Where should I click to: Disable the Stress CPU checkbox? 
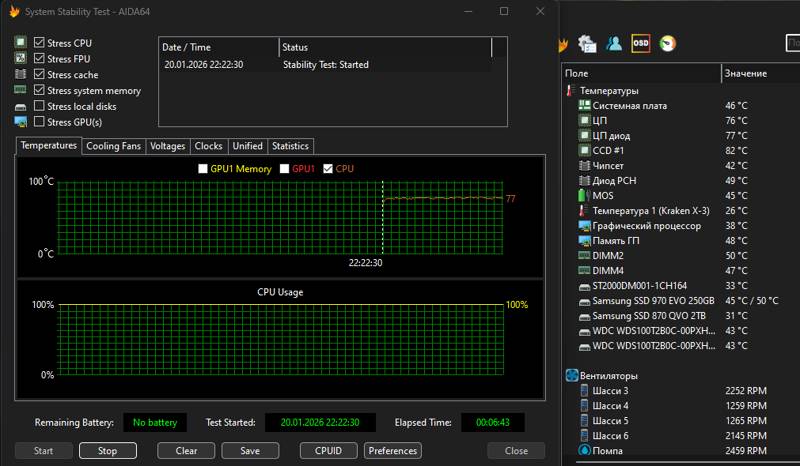(x=39, y=43)
